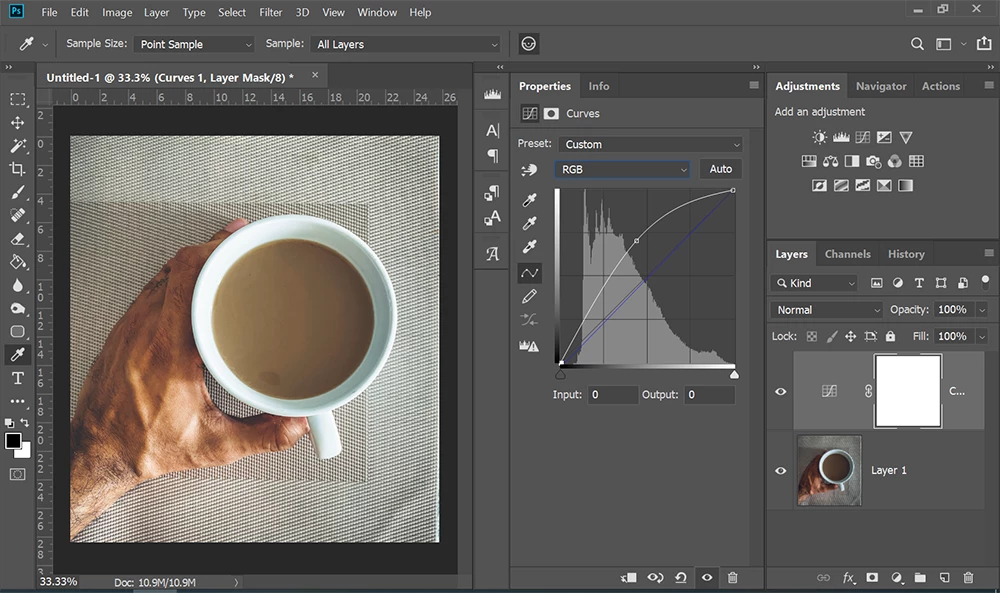Open the Image menu
Screen dimensions: 1000x593
[117, 12]
